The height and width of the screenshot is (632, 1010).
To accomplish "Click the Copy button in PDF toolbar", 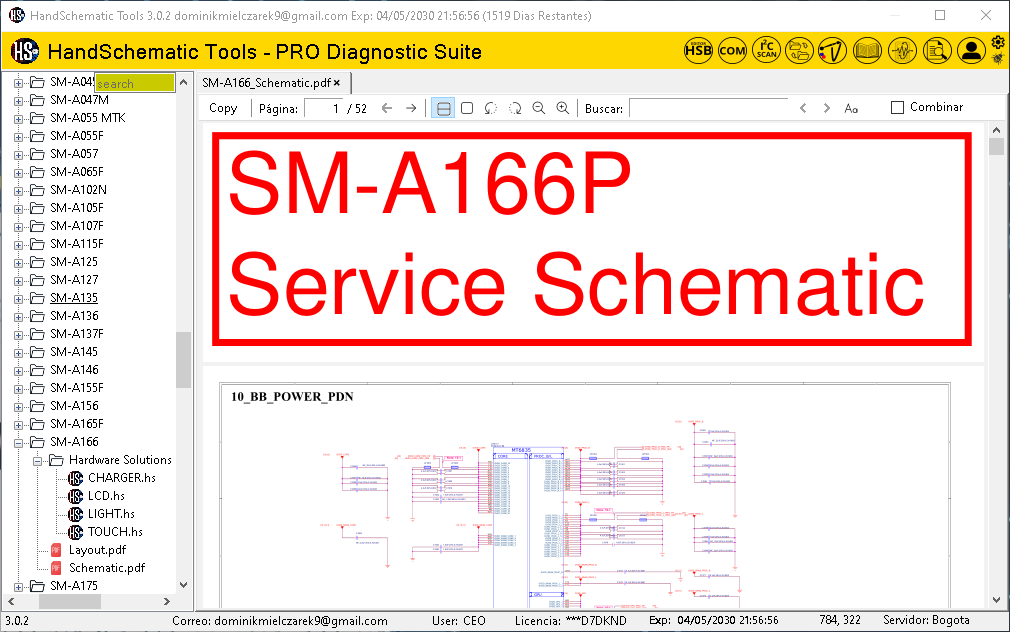I will pos(223,108).
